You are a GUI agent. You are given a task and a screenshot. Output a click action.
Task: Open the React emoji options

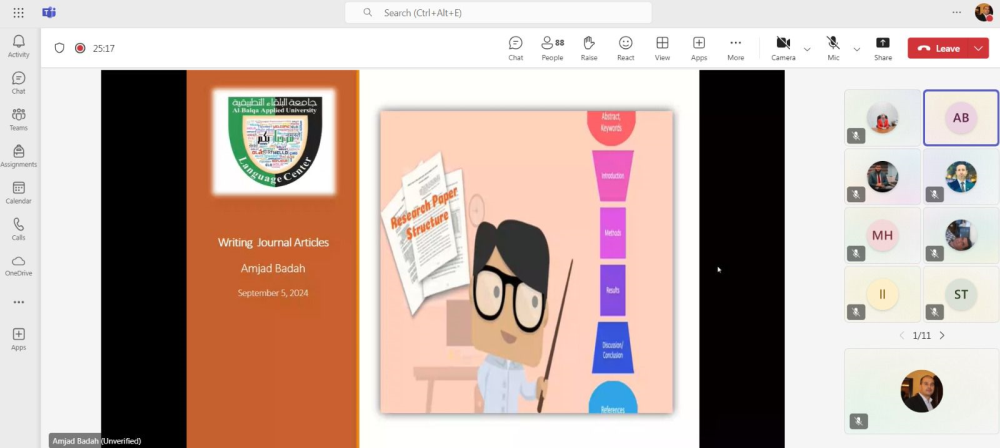pos(625,47)
